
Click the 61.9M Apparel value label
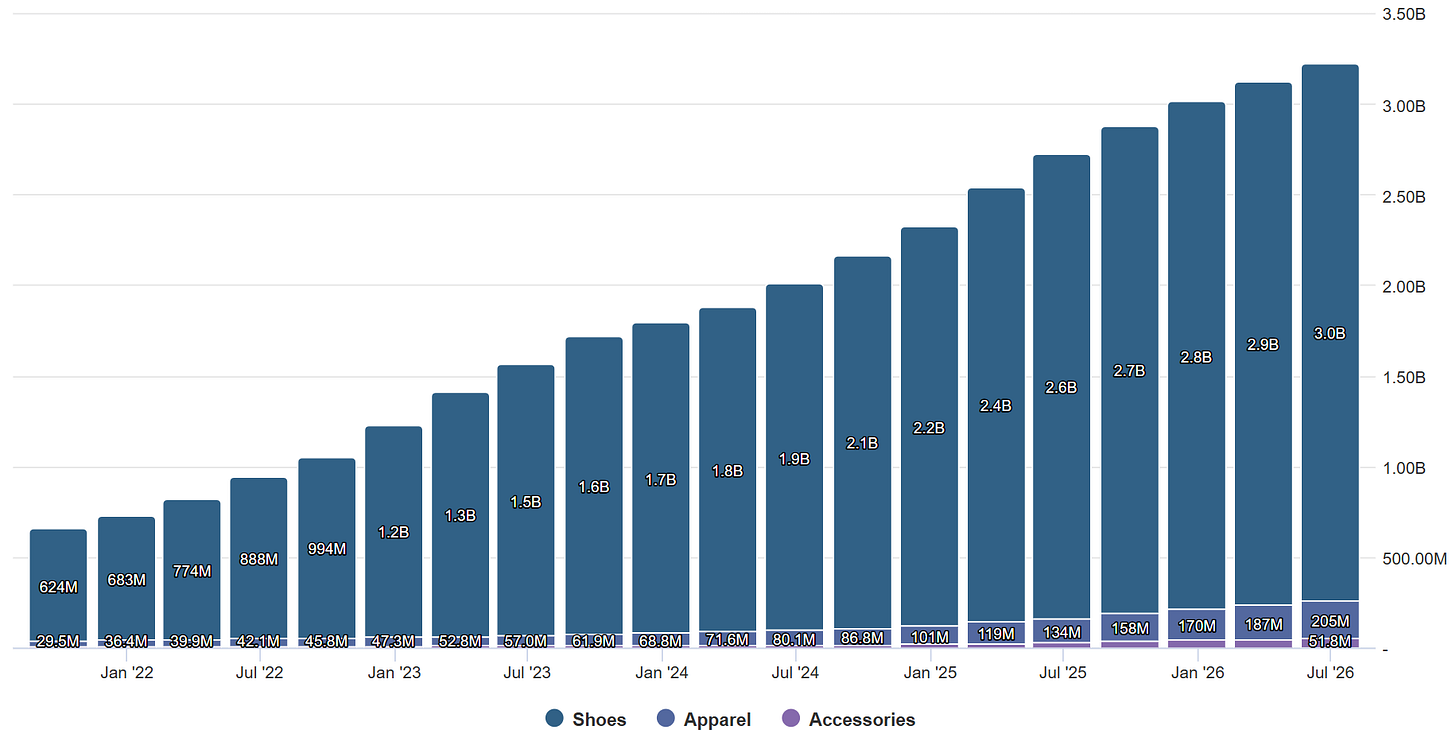(x=594, y=640)
